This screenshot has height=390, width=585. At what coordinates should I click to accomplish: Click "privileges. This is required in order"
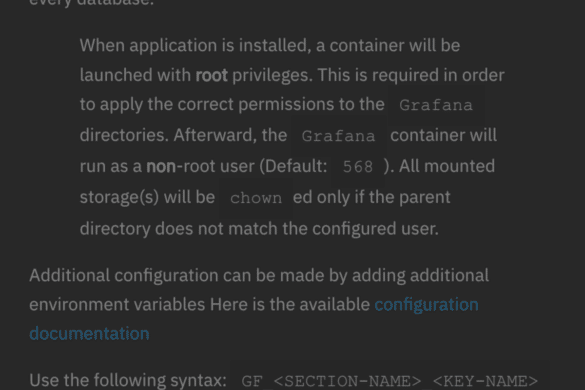tap(368, 75)
